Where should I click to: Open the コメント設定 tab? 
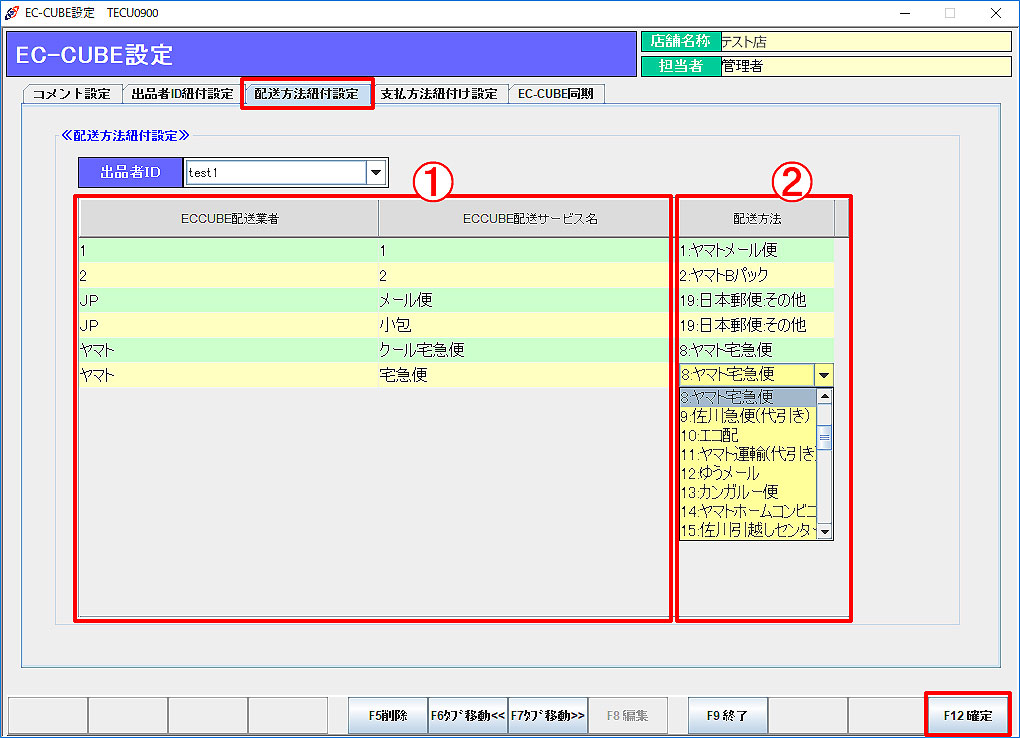click(x=71, y=94)
